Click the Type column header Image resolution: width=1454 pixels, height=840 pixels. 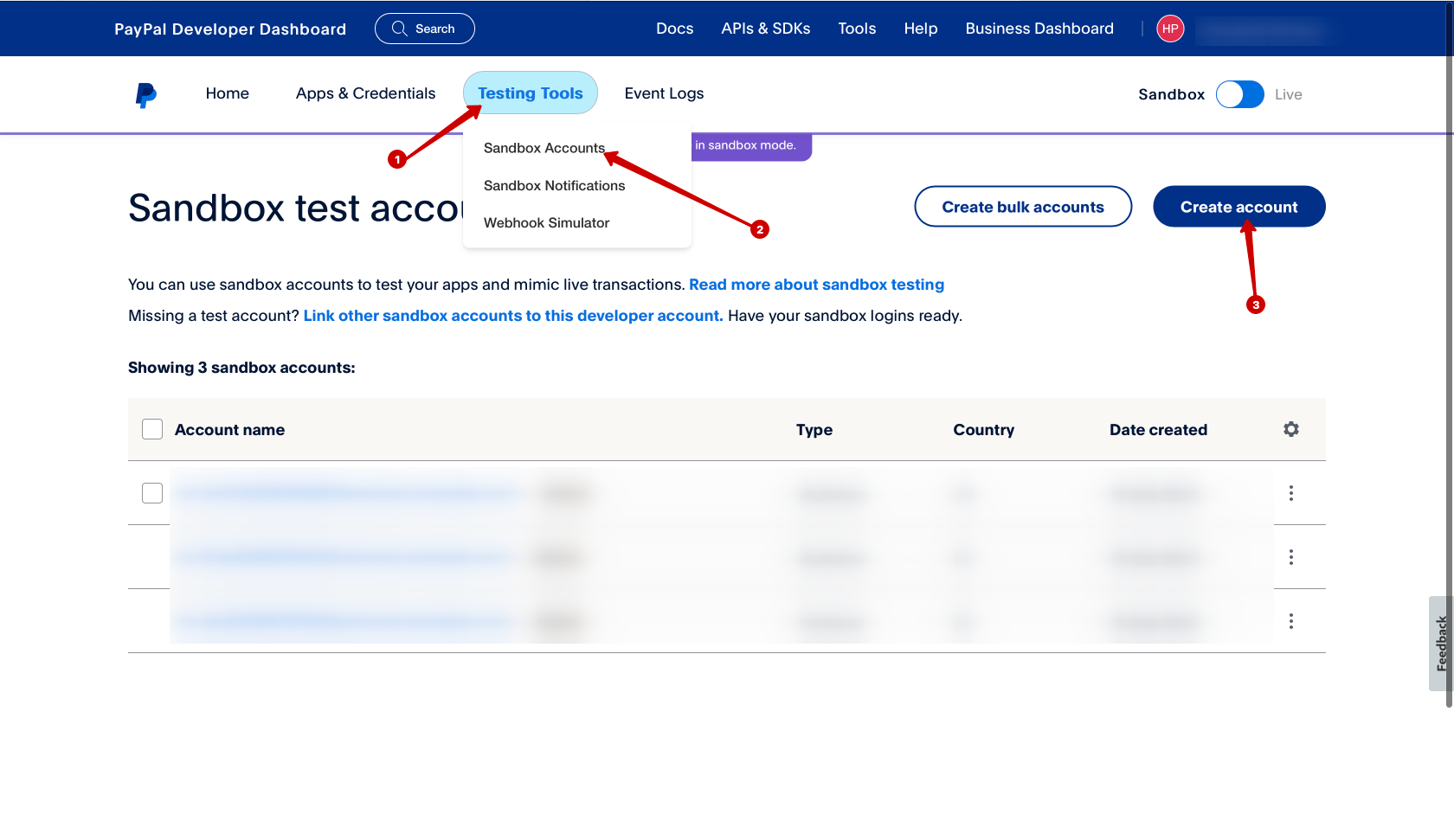[814, 430]
